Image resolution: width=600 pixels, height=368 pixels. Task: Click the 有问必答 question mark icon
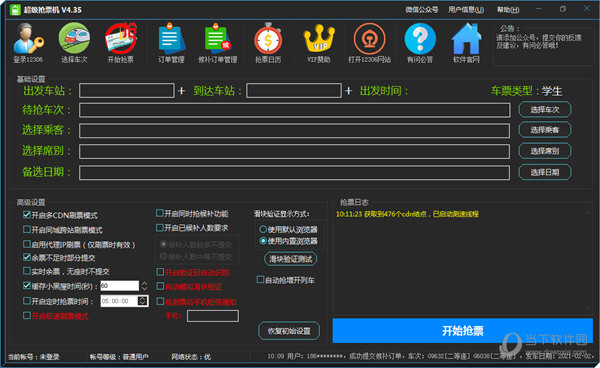420,42
